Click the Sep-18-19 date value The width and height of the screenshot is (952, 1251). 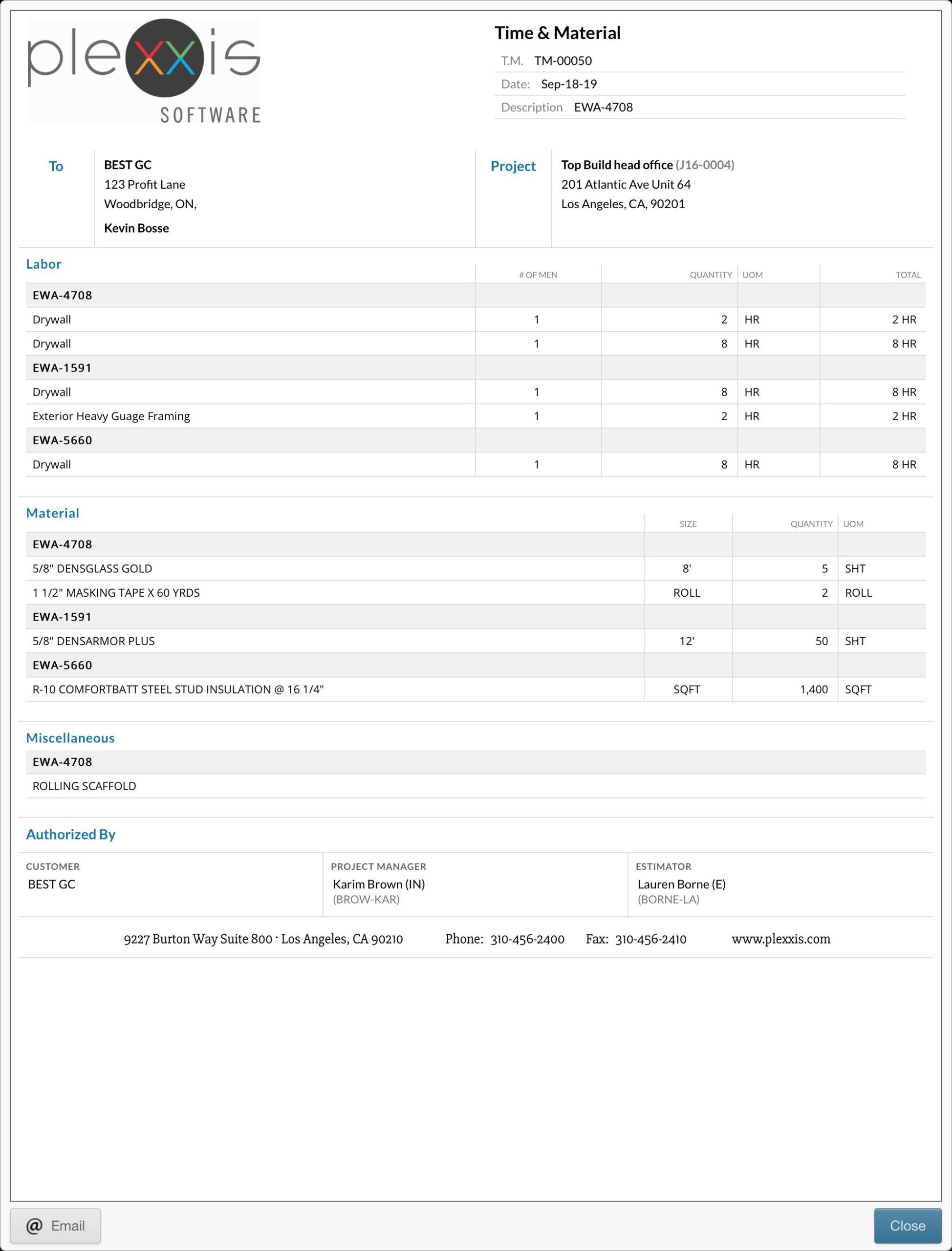pos(568,84)
